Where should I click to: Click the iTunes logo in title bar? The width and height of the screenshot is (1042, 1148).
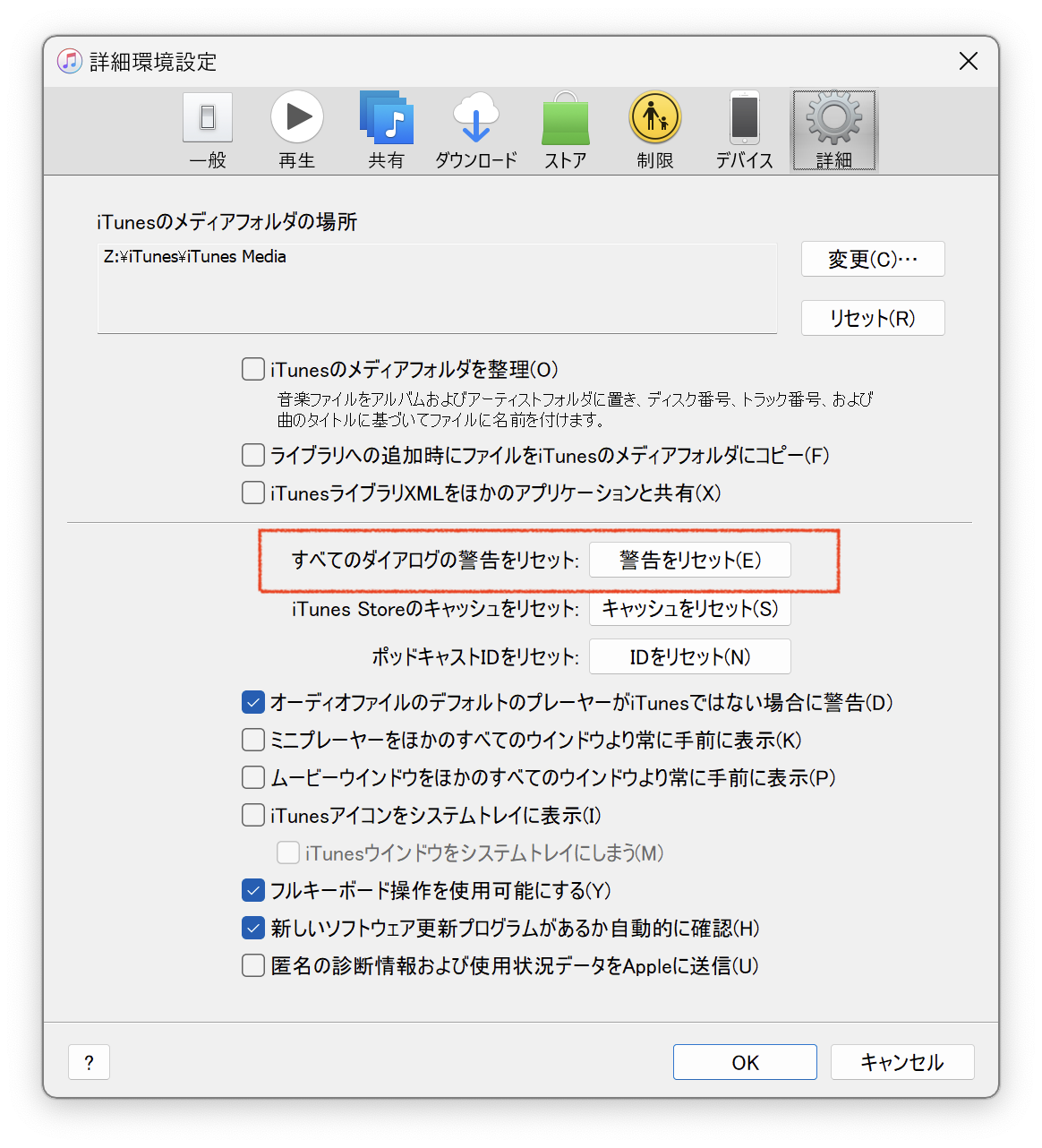click(70, 61)
